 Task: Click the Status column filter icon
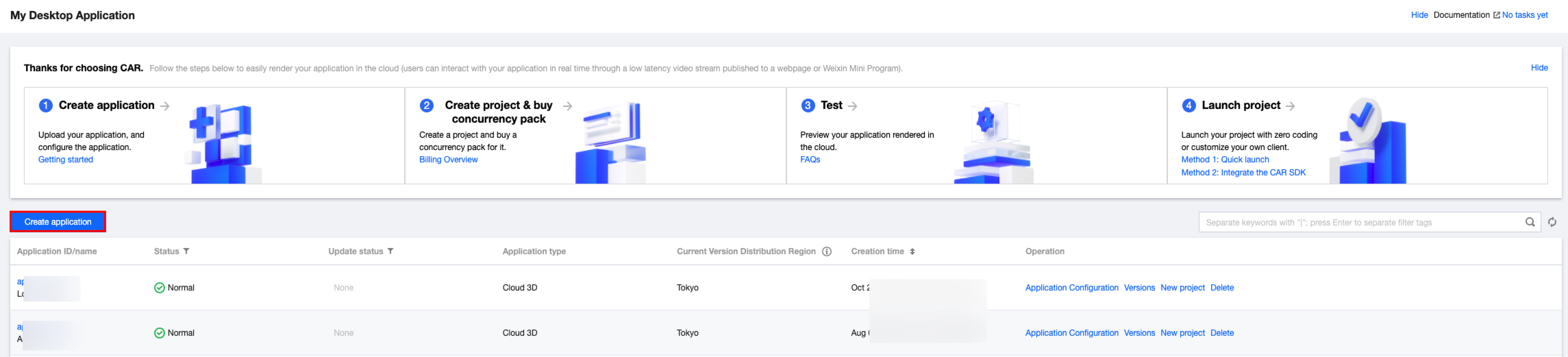pos(186,251)
